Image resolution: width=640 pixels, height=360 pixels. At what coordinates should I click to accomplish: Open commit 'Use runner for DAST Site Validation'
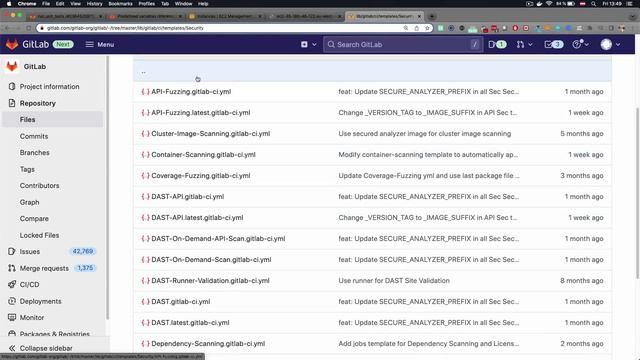394,281
